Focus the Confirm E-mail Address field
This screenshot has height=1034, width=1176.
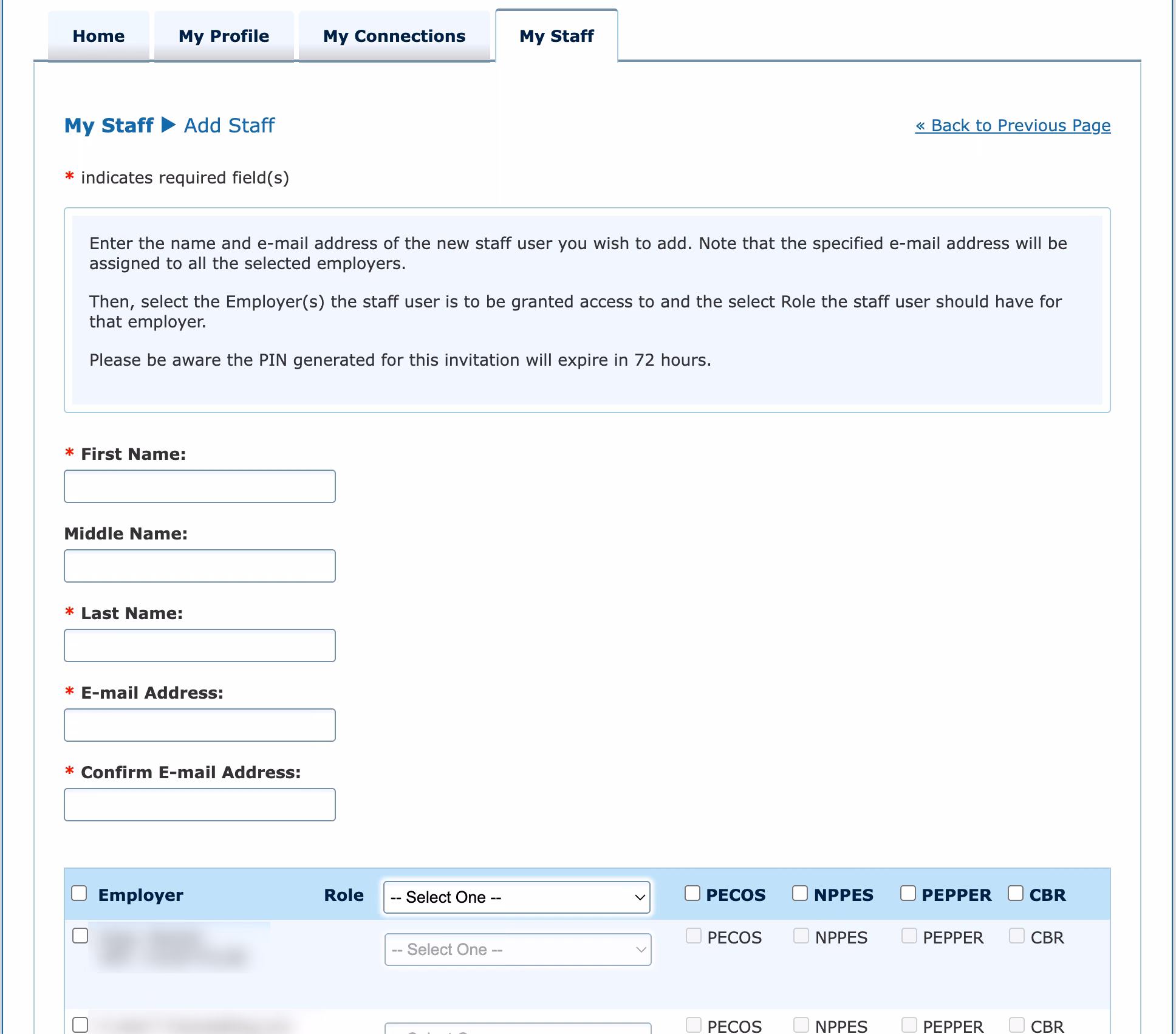click(x=200, y=804)
